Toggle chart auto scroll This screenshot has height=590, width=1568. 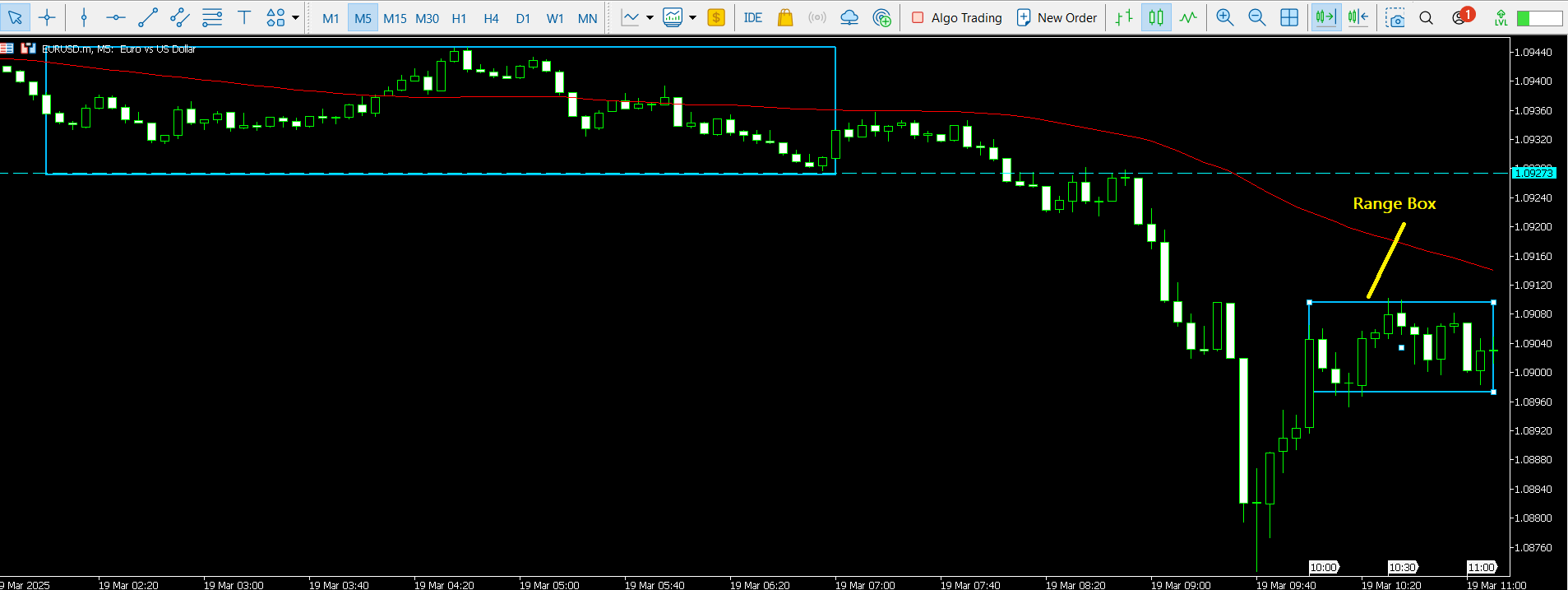tap(1325, 17)
